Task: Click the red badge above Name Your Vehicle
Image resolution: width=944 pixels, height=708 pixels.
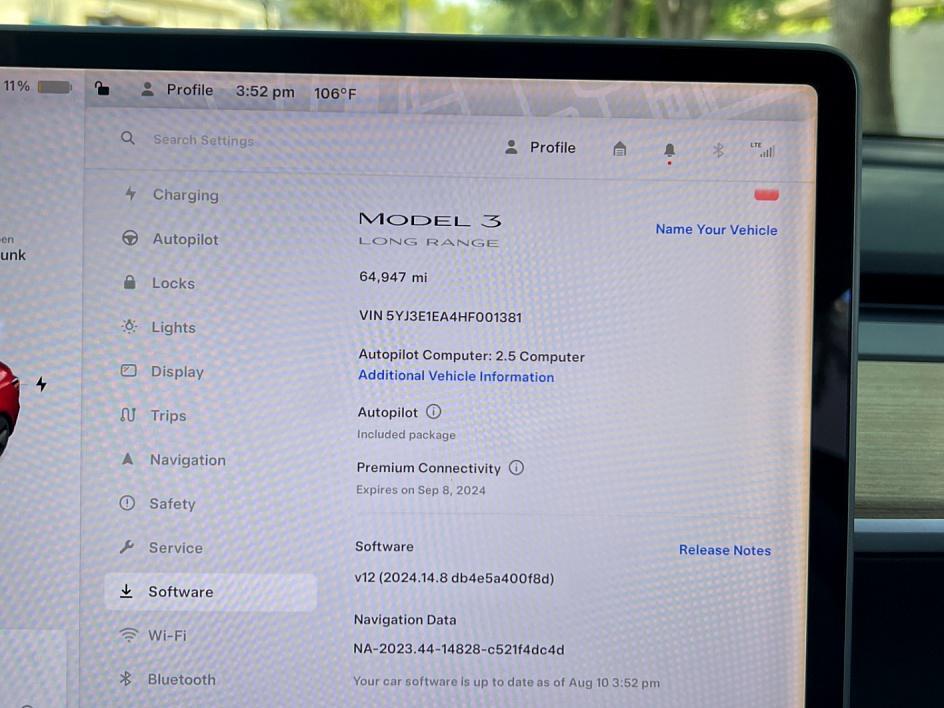Action: pyautogui.click(x=766, y=195)
